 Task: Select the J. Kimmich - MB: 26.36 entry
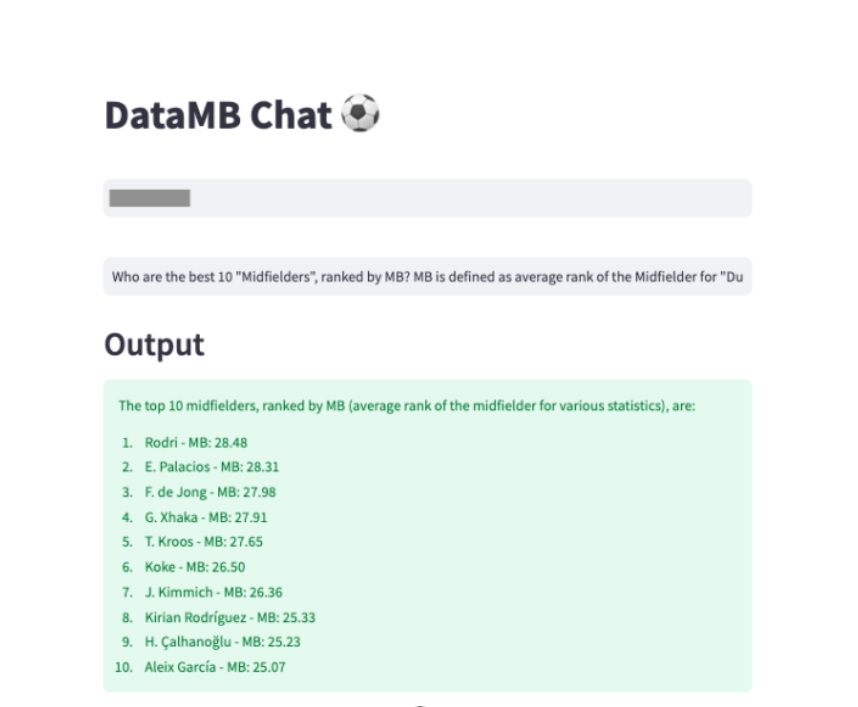213,592
